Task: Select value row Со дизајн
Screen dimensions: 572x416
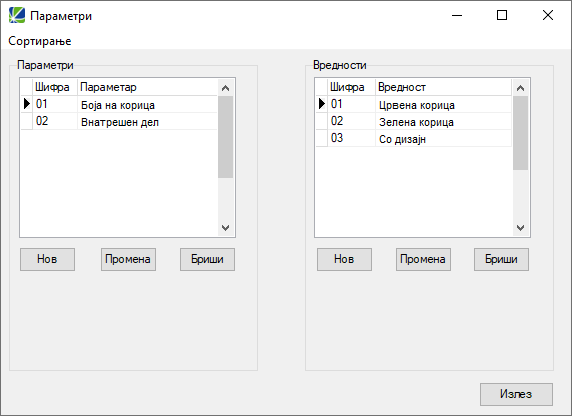Action: (x=414, y=139)
